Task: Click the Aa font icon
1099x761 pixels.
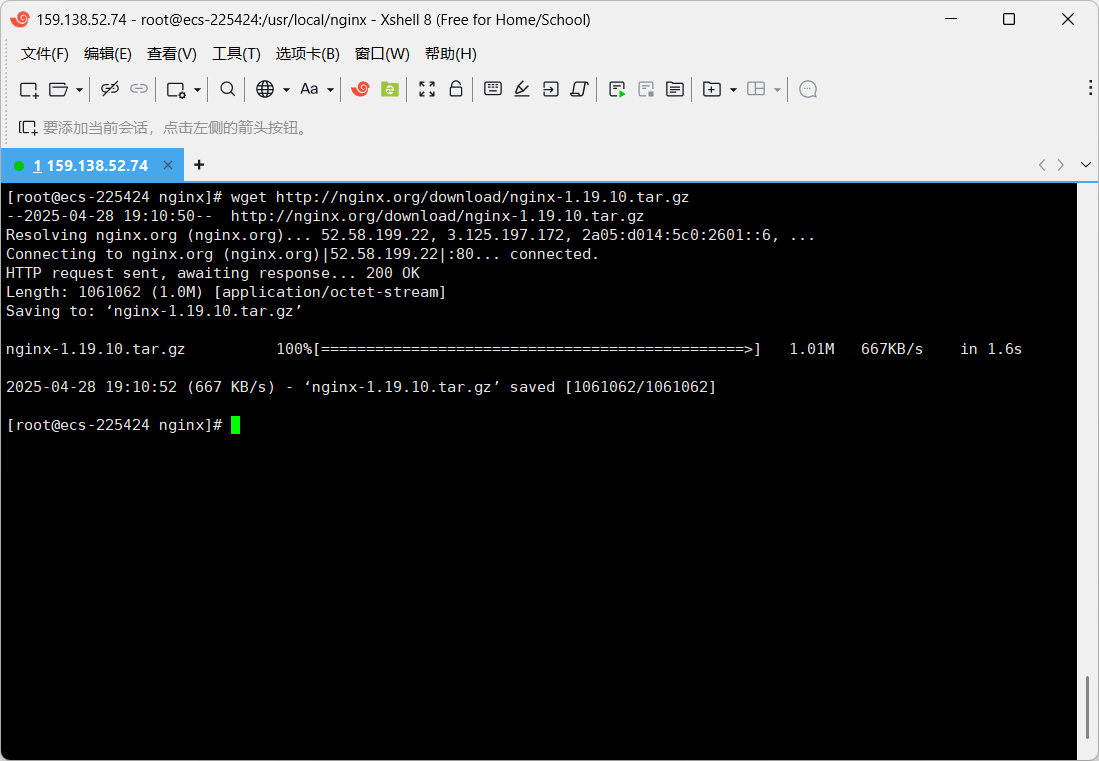Action: pos(309,89)
